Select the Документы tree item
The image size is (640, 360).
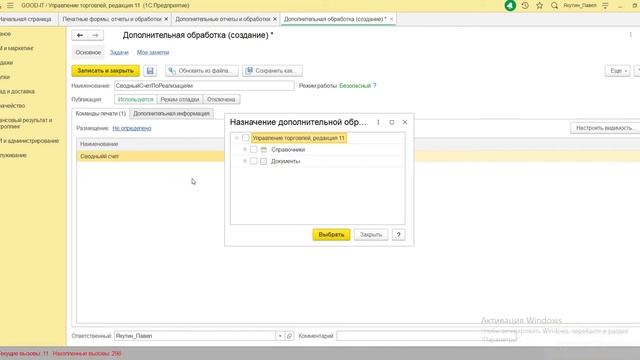pyautogui.click(x=286, y=161)
